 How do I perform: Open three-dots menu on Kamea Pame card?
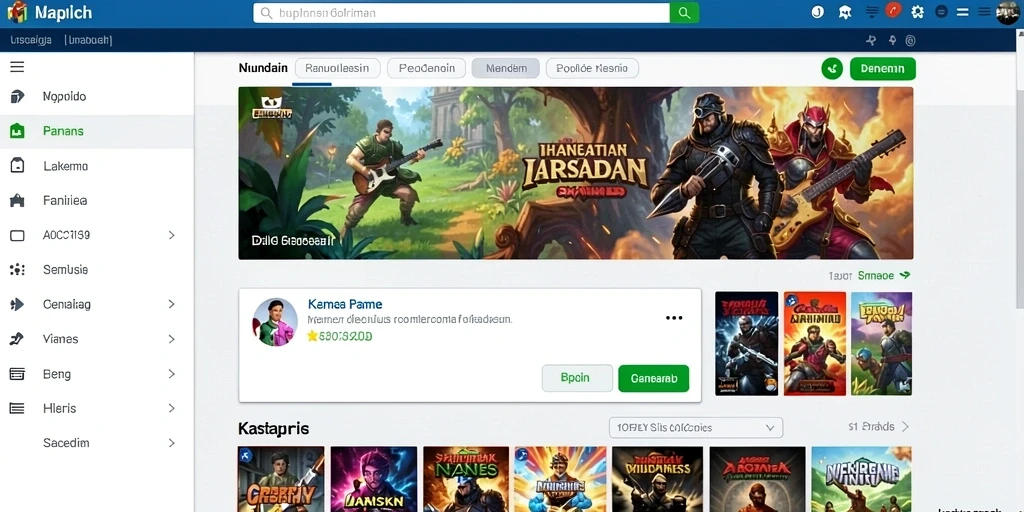pos(673,318)
